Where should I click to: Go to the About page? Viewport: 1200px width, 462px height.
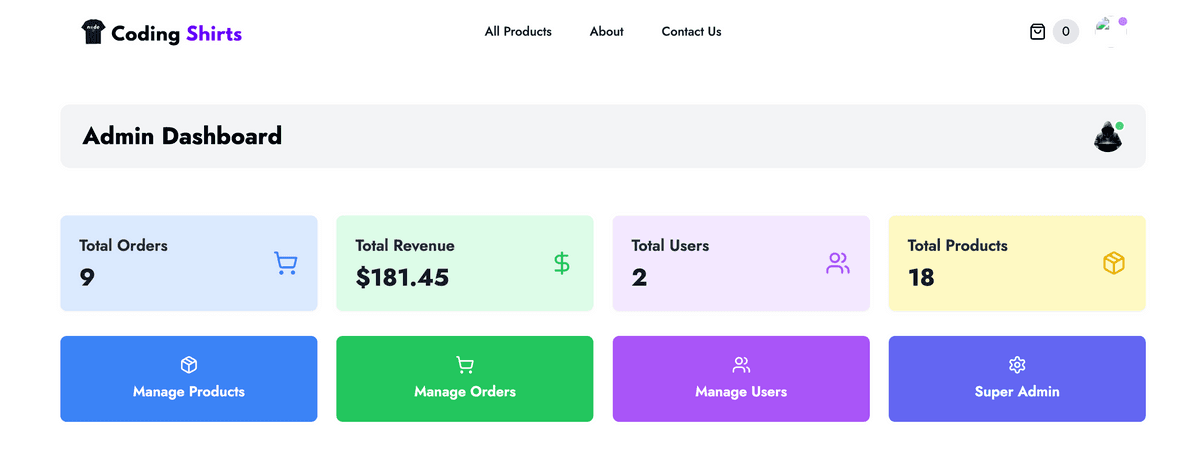point(606,32)
